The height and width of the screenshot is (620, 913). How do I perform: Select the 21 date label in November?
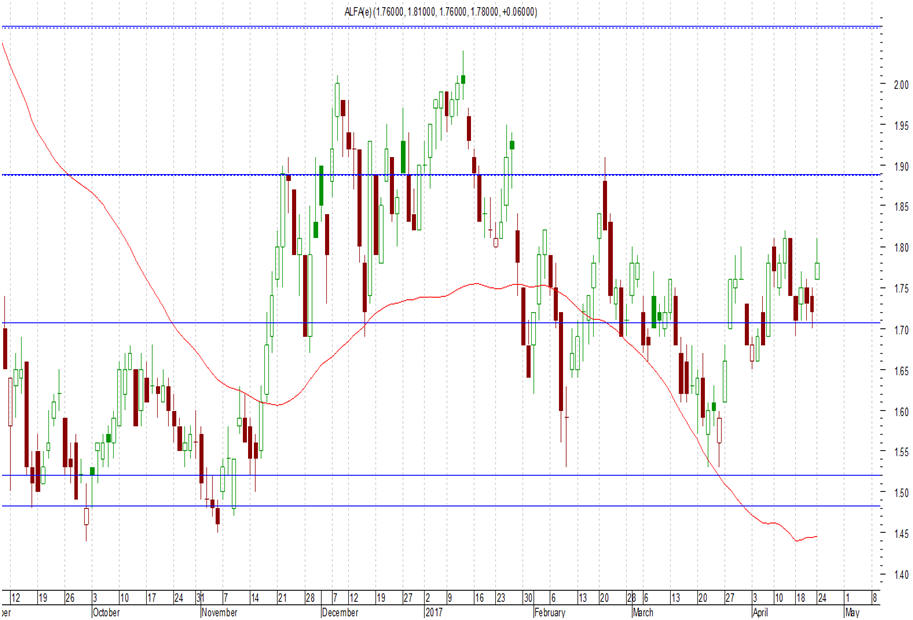coord(282,598)
